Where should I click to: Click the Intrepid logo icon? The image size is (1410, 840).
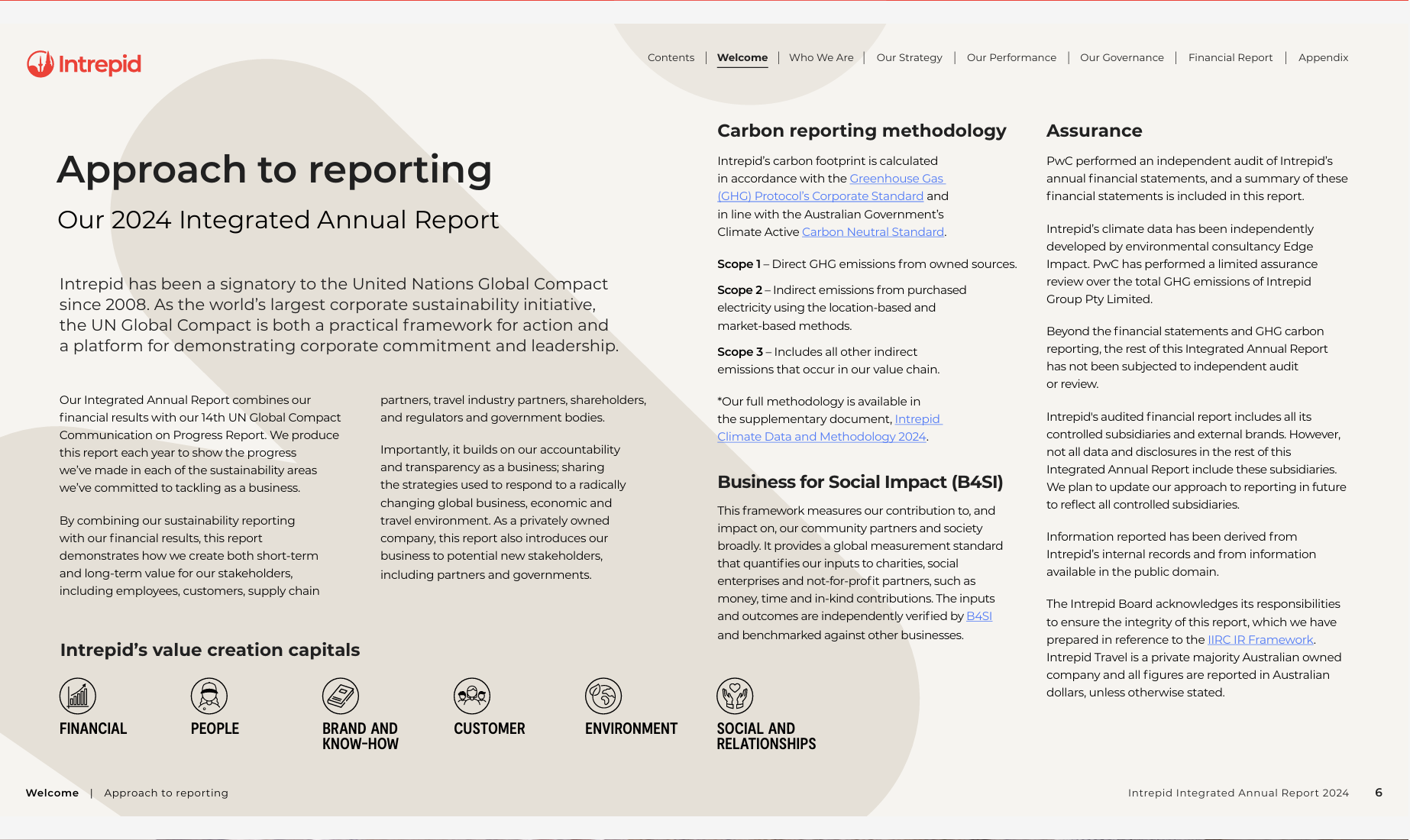[x=40, y=64]
